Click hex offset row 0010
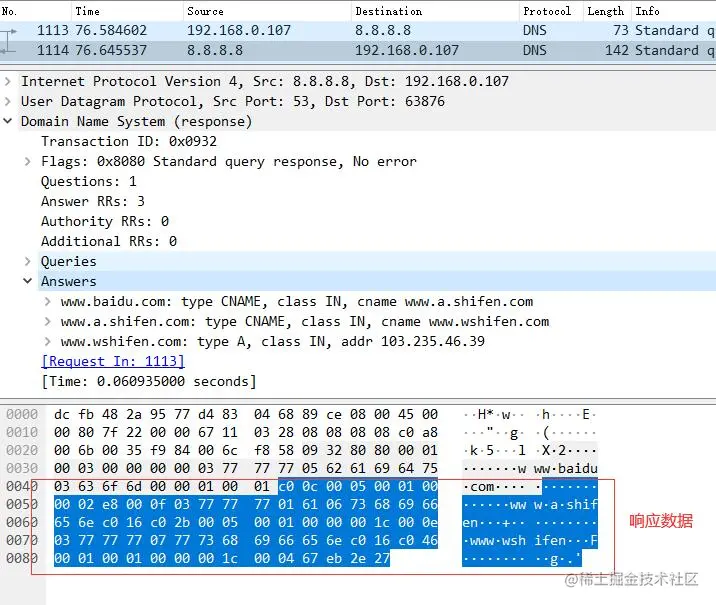This screenshot has height=605, width=716. [22, 432]
